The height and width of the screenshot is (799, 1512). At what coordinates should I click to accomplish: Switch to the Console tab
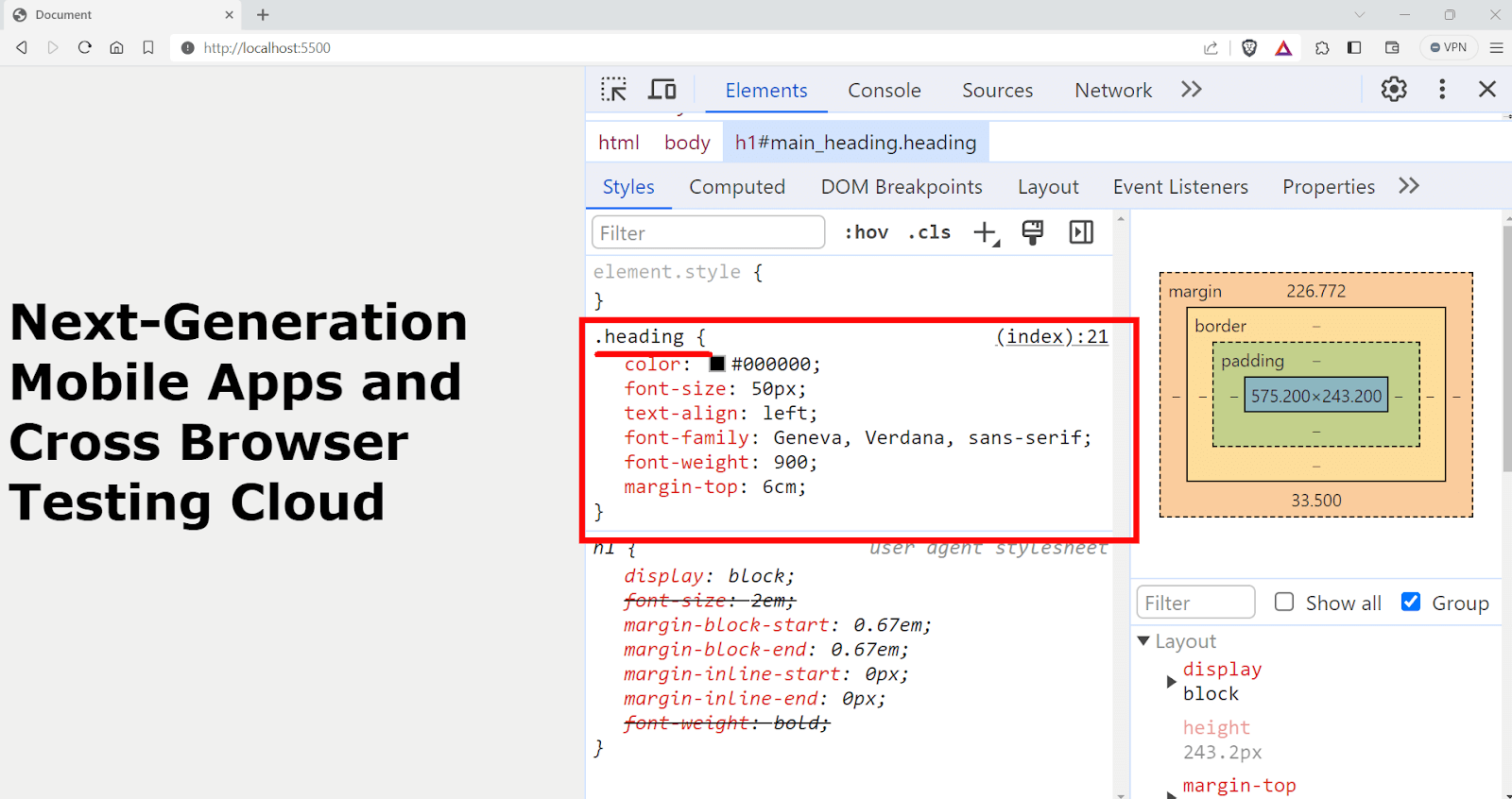(x=884, y=91)
